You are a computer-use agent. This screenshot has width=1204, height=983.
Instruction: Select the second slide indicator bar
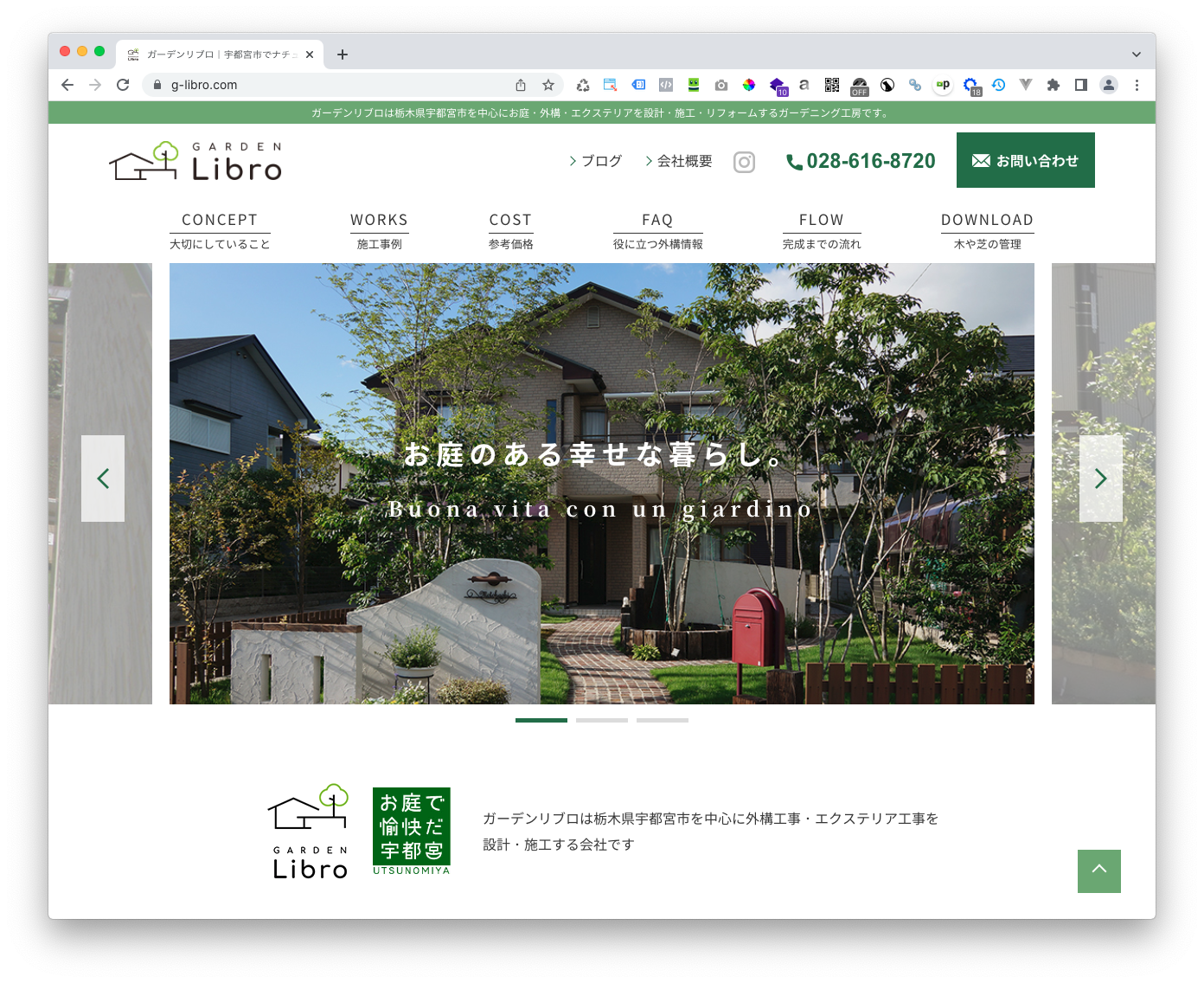click(602, 720)
